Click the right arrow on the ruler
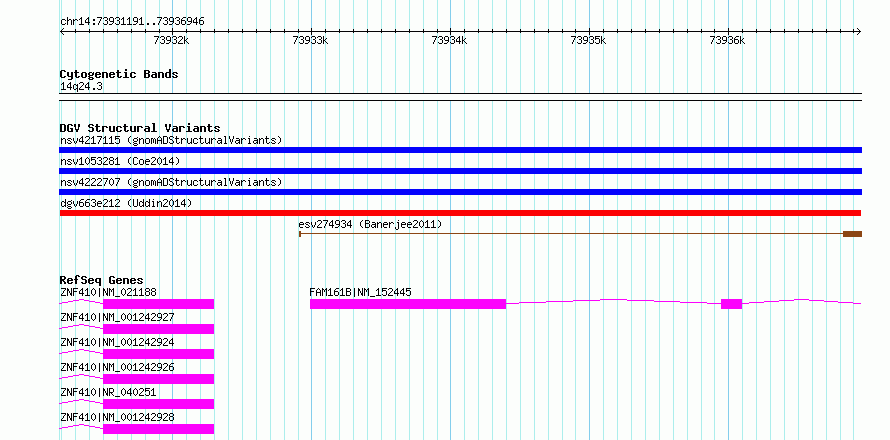The width and height of the screenshot is (890, 440). pyautogui.click(x=858, y=31)
